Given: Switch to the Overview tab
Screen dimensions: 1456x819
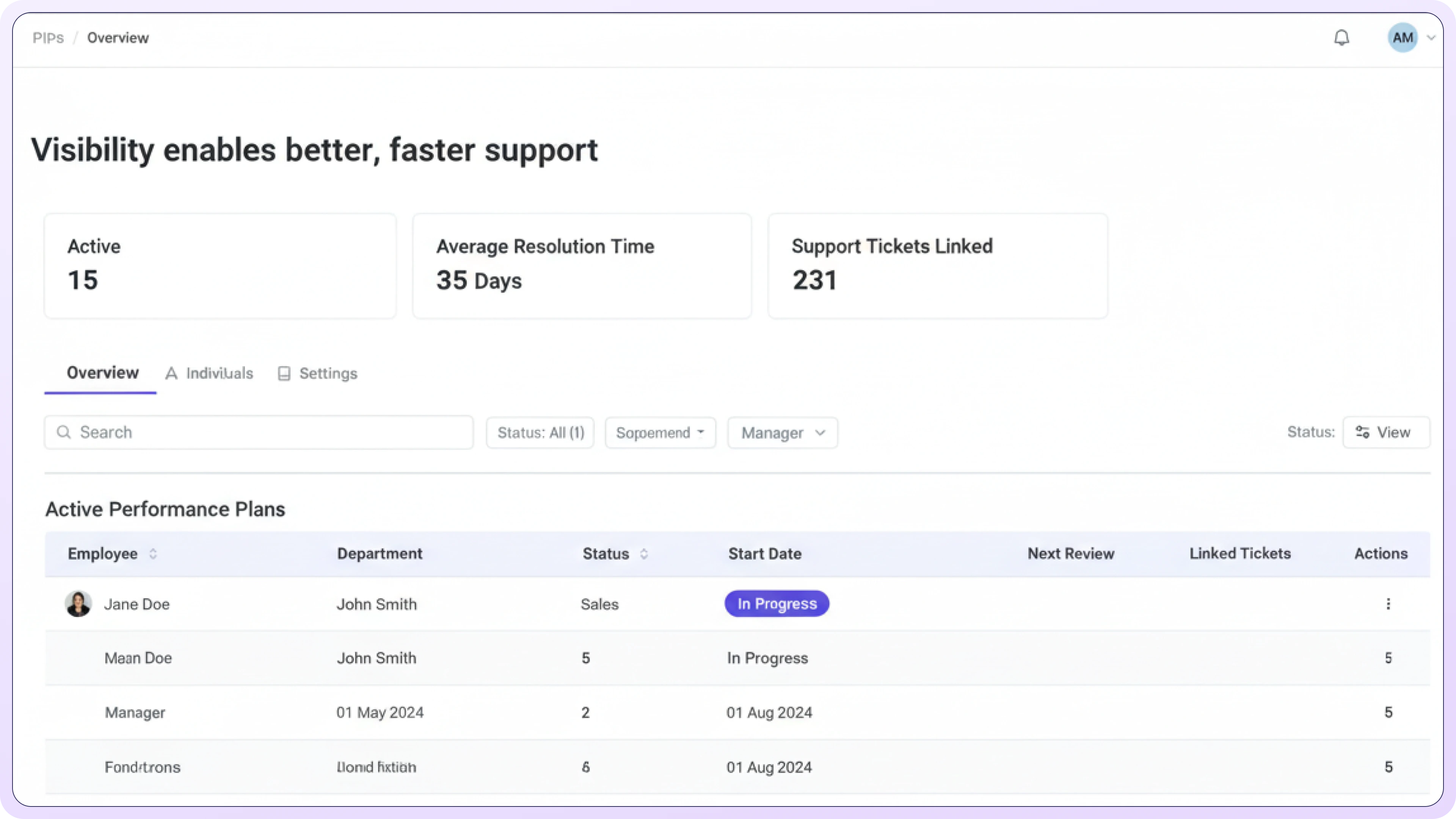Looking at the screenshot, I should point(102,373).
